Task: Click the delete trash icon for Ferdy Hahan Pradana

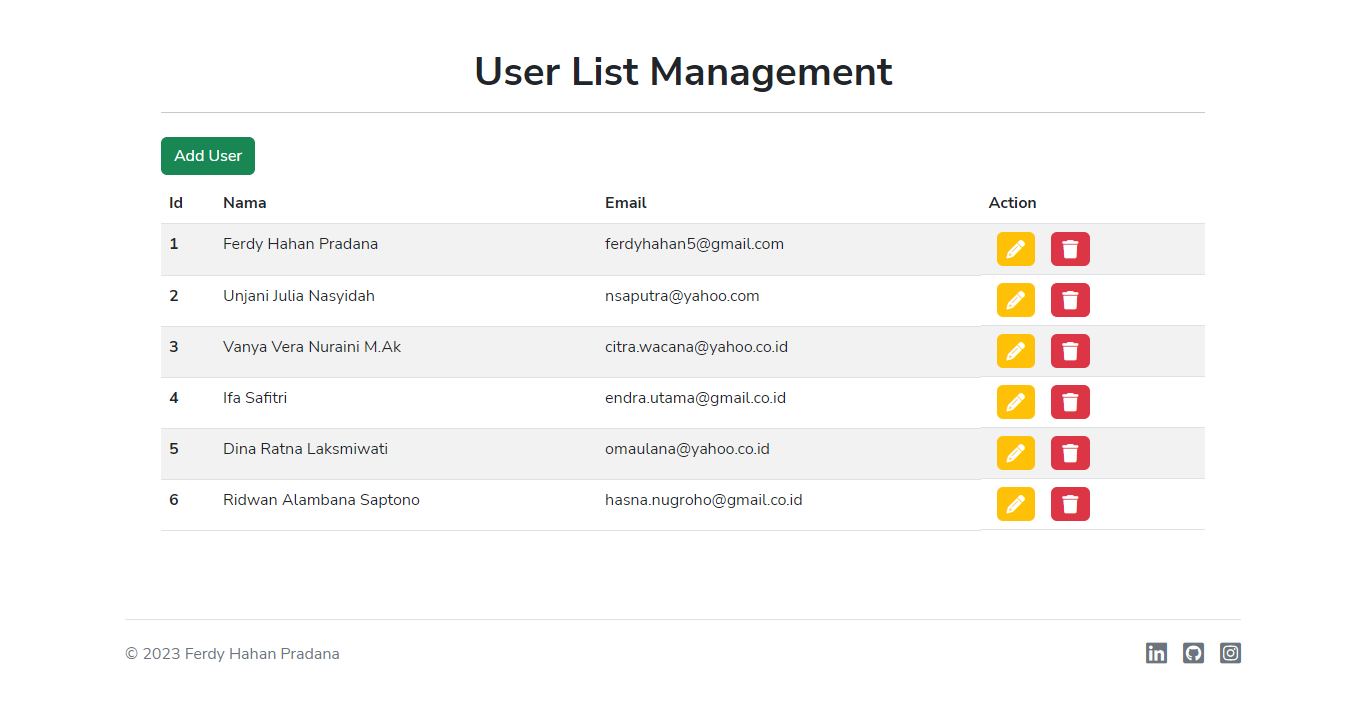Action: coord(1070,248)
